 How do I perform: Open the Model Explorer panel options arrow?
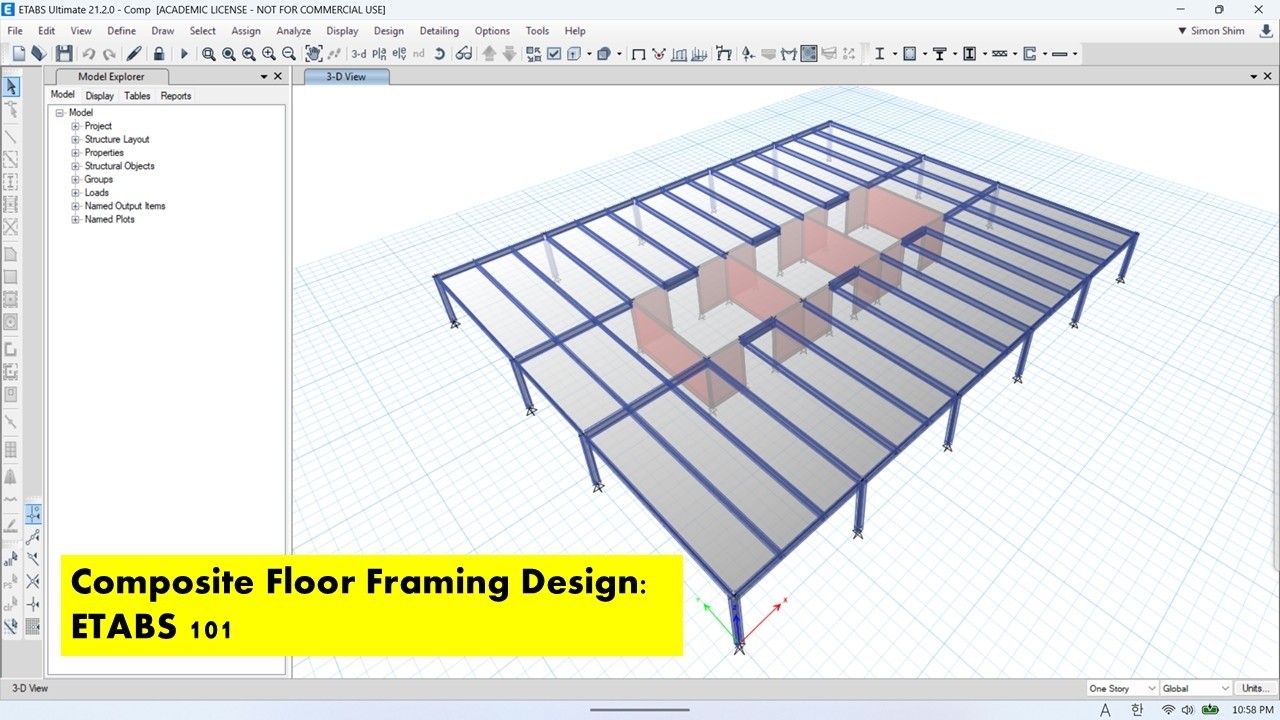[264, 76]
